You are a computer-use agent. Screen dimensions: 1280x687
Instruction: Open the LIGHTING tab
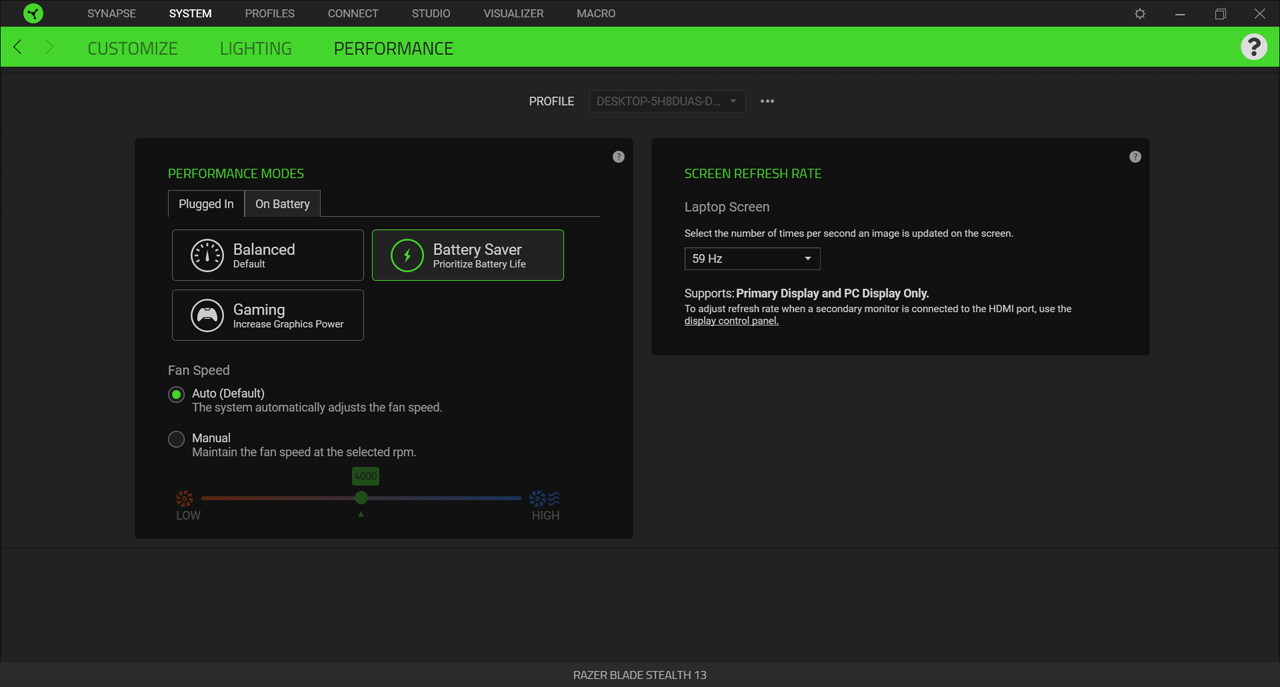click(255, 47)
